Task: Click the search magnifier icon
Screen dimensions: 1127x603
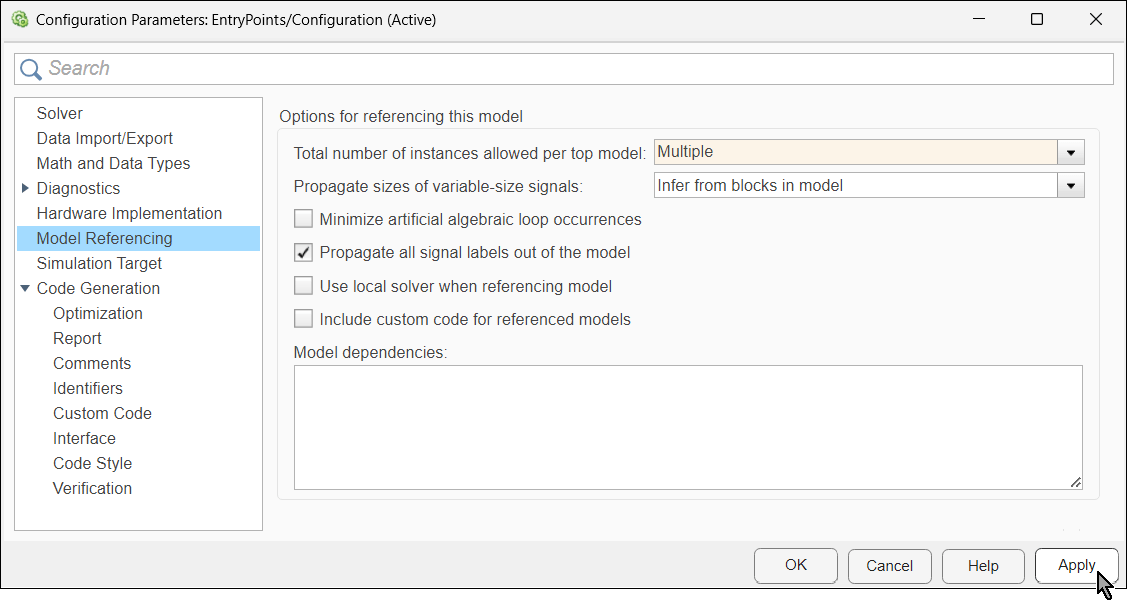Action: point(30,68)
